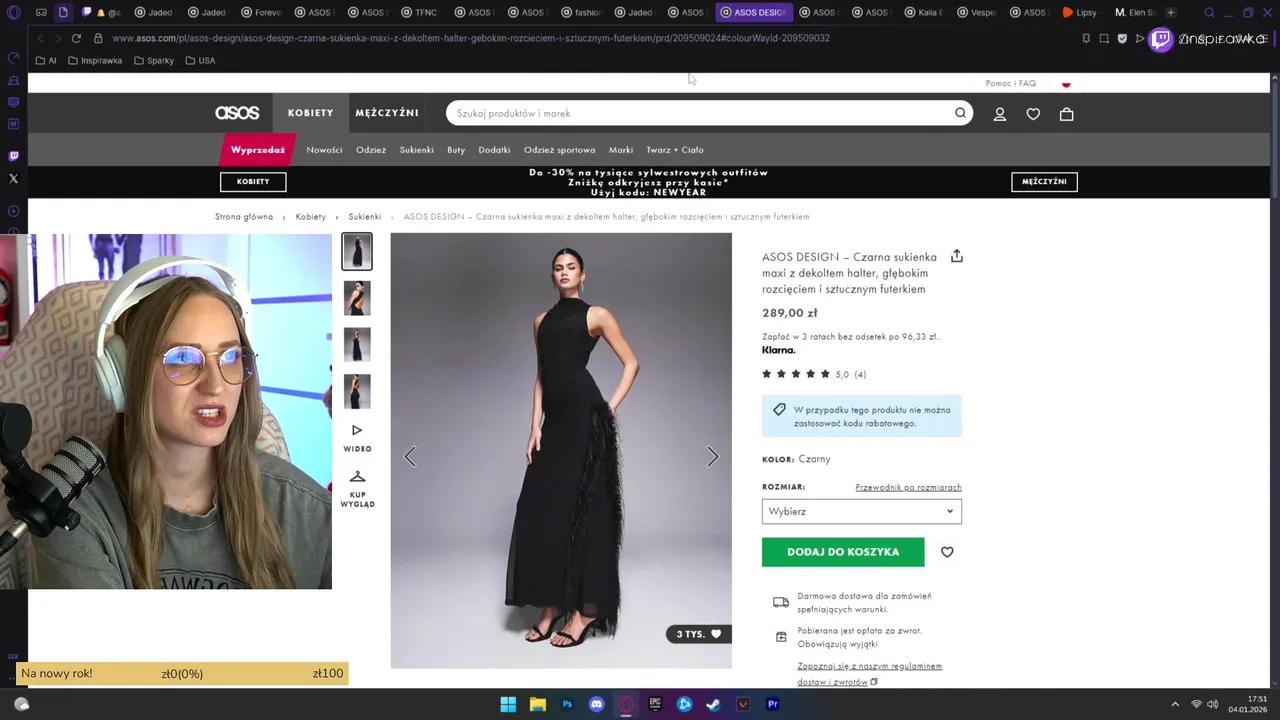Open Przewodnik po rozmiarach link
The height and width of the screenshot is (720, 1280).
pos(908,487)
